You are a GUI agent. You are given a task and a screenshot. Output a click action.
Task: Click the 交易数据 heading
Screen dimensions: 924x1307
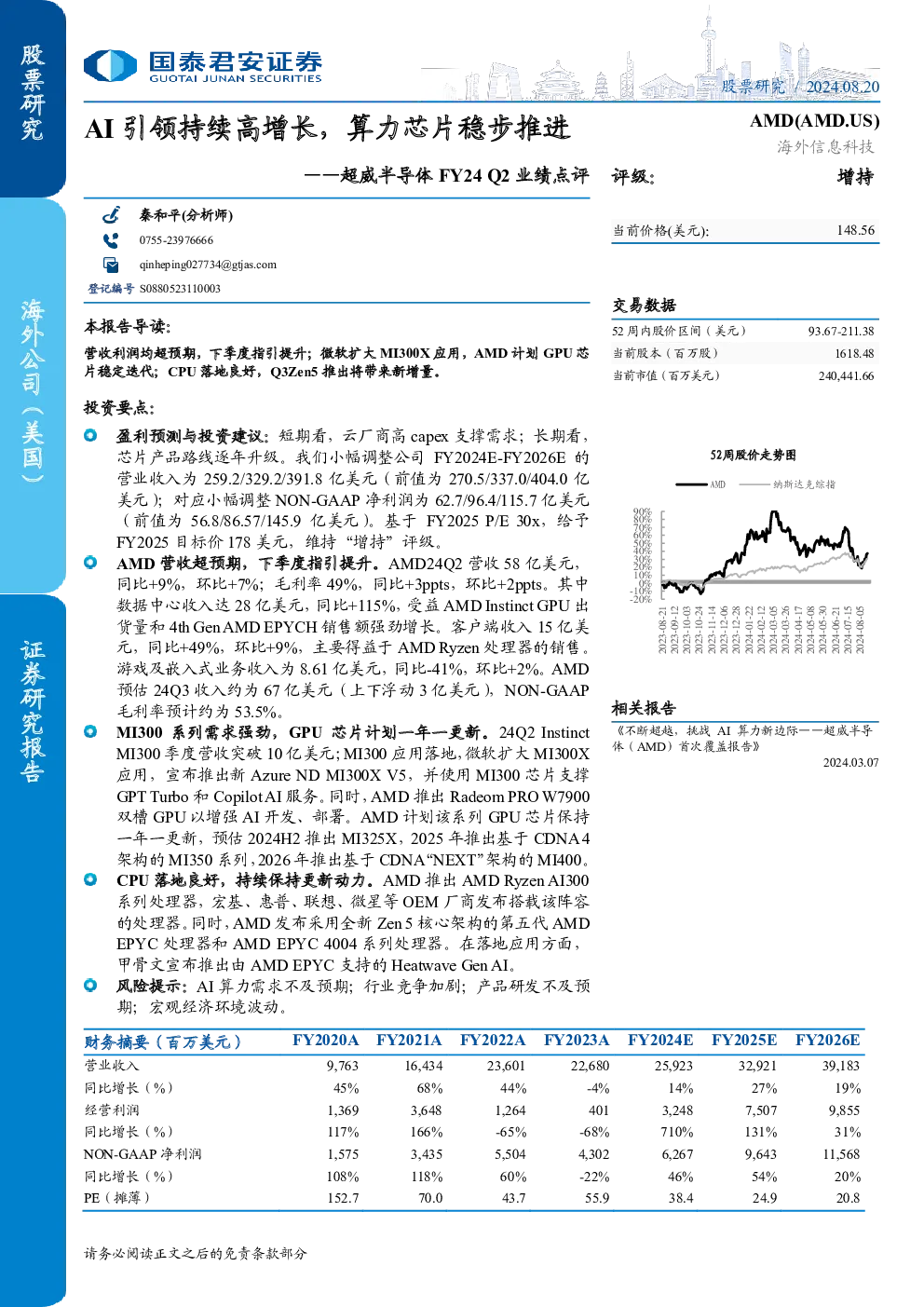644,306
